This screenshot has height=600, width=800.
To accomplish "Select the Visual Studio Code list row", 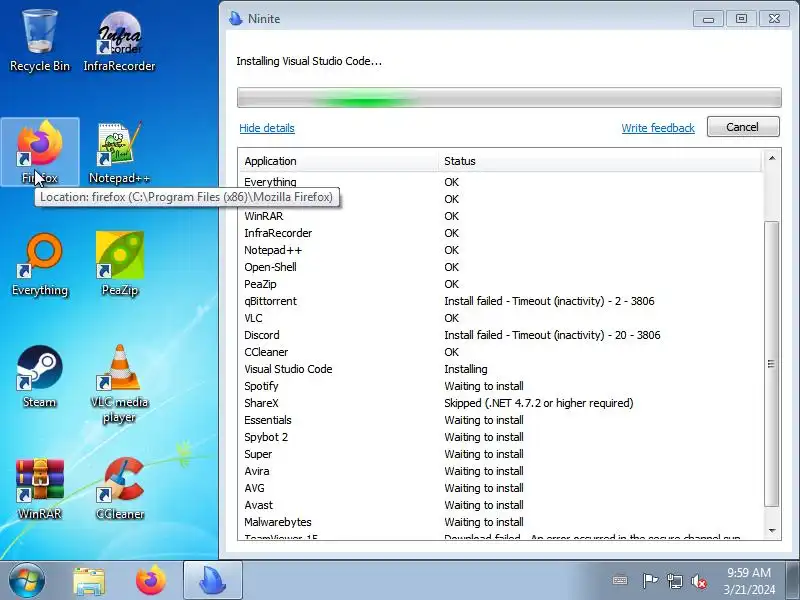I will pos(500,369).
